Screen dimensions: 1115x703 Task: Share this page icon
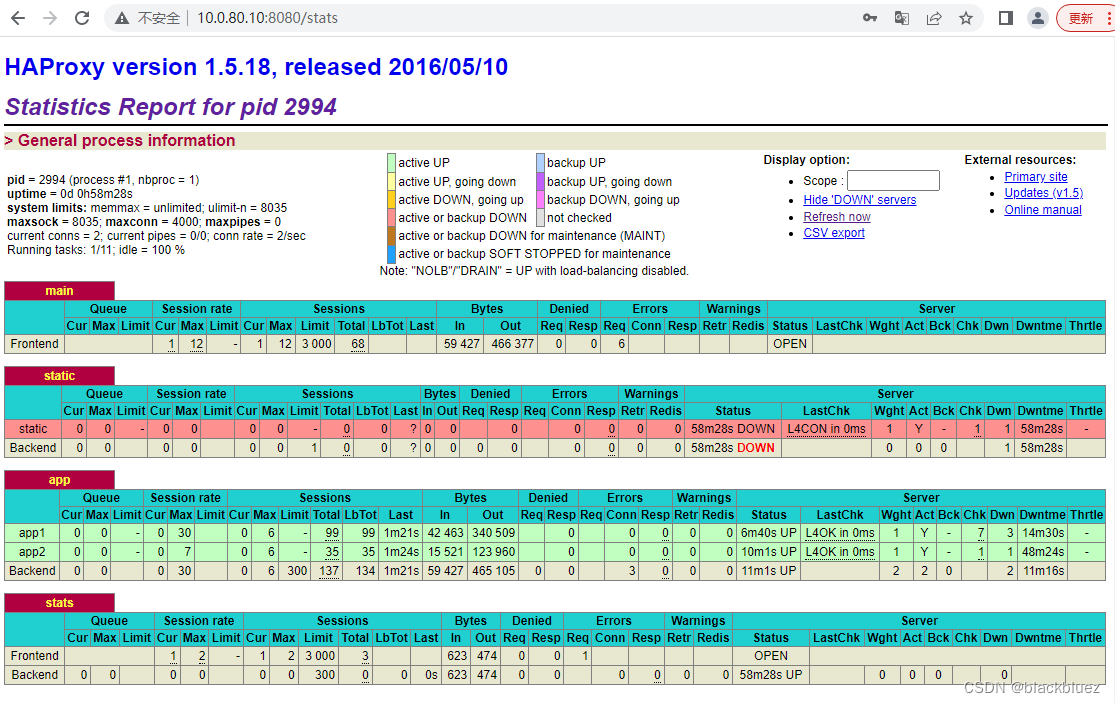point(934,18)
